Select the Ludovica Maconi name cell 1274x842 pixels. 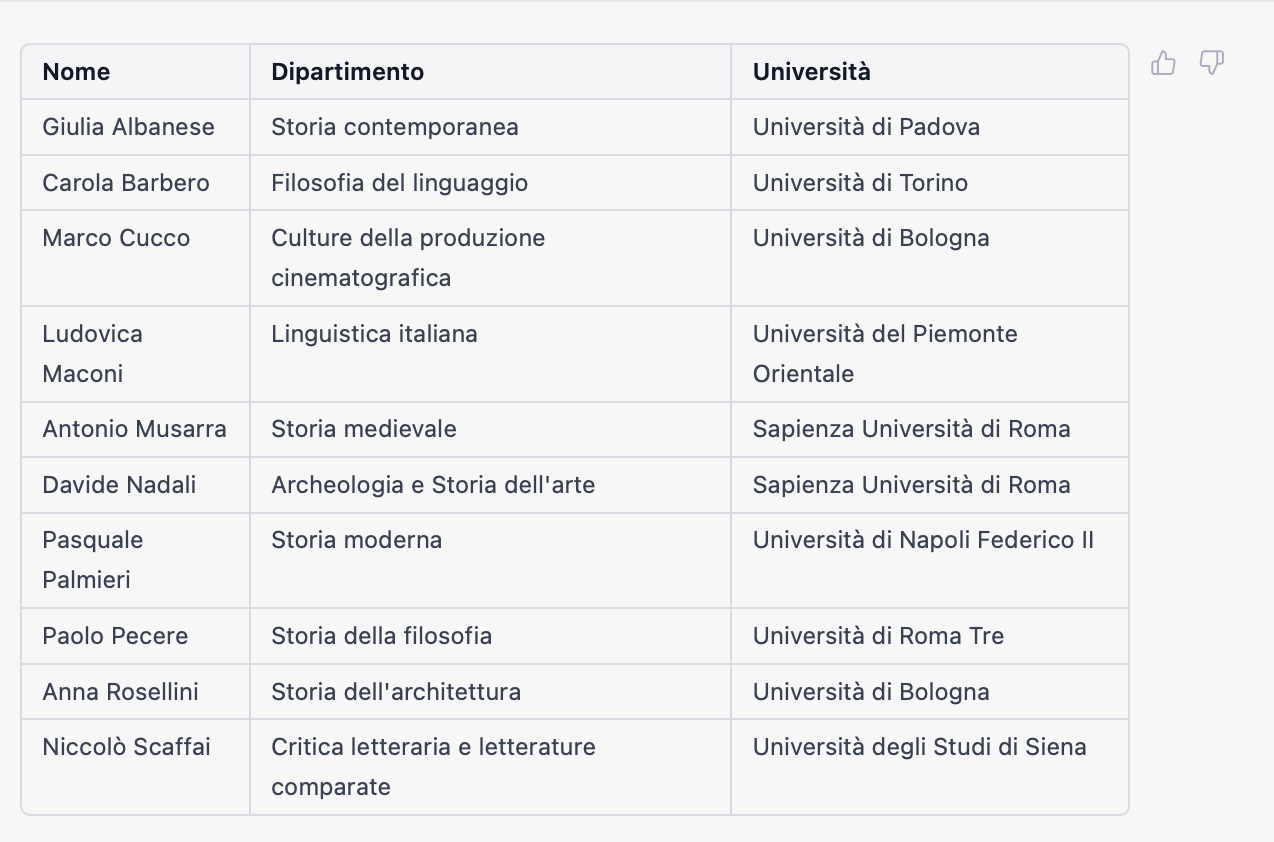pyautogui.click(x=92, y=354)
